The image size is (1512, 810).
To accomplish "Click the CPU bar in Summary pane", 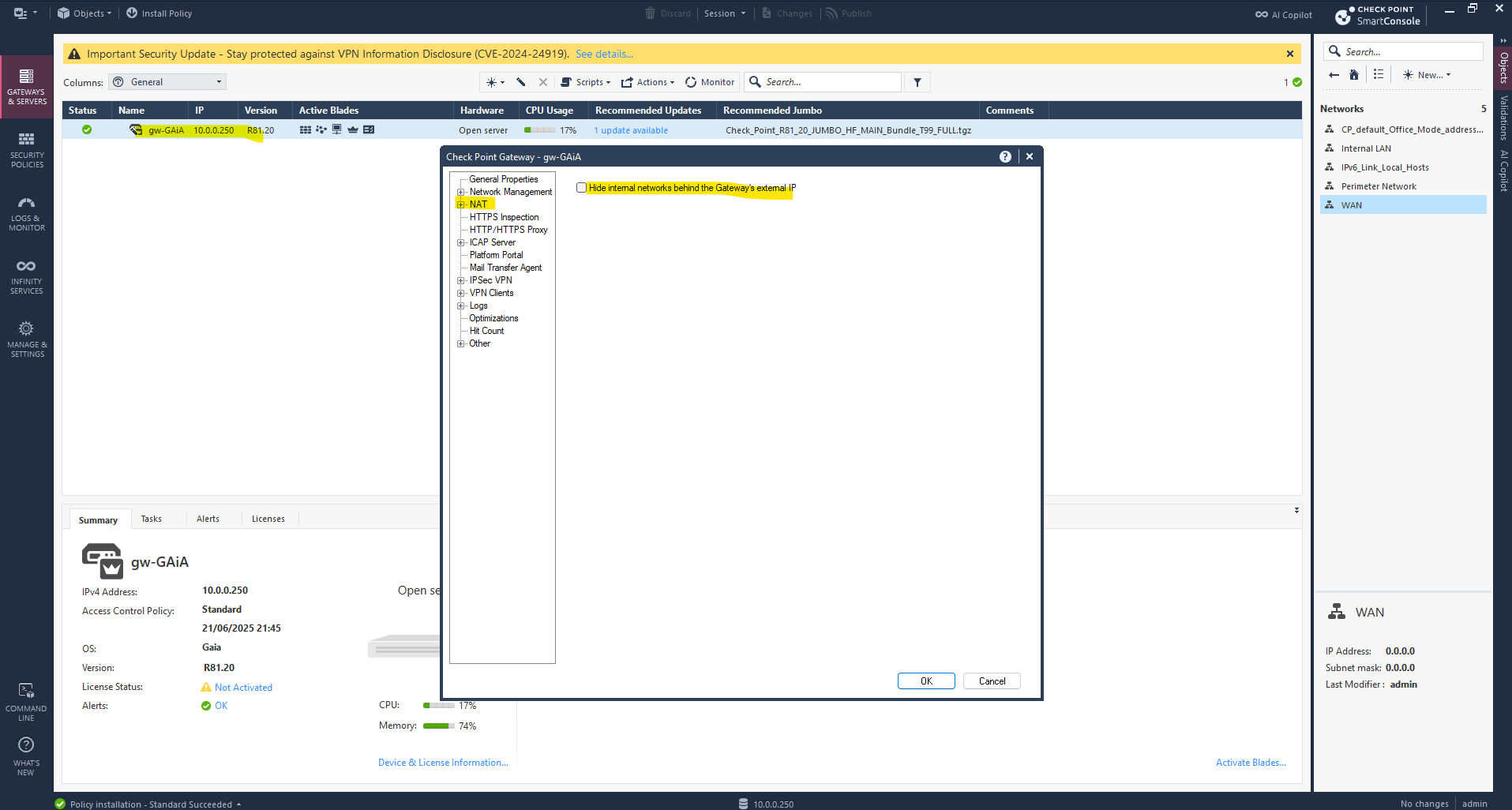I will coord(439,706).
